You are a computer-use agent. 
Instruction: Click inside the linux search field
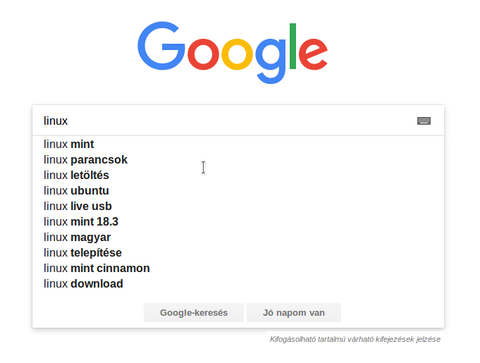227,121
